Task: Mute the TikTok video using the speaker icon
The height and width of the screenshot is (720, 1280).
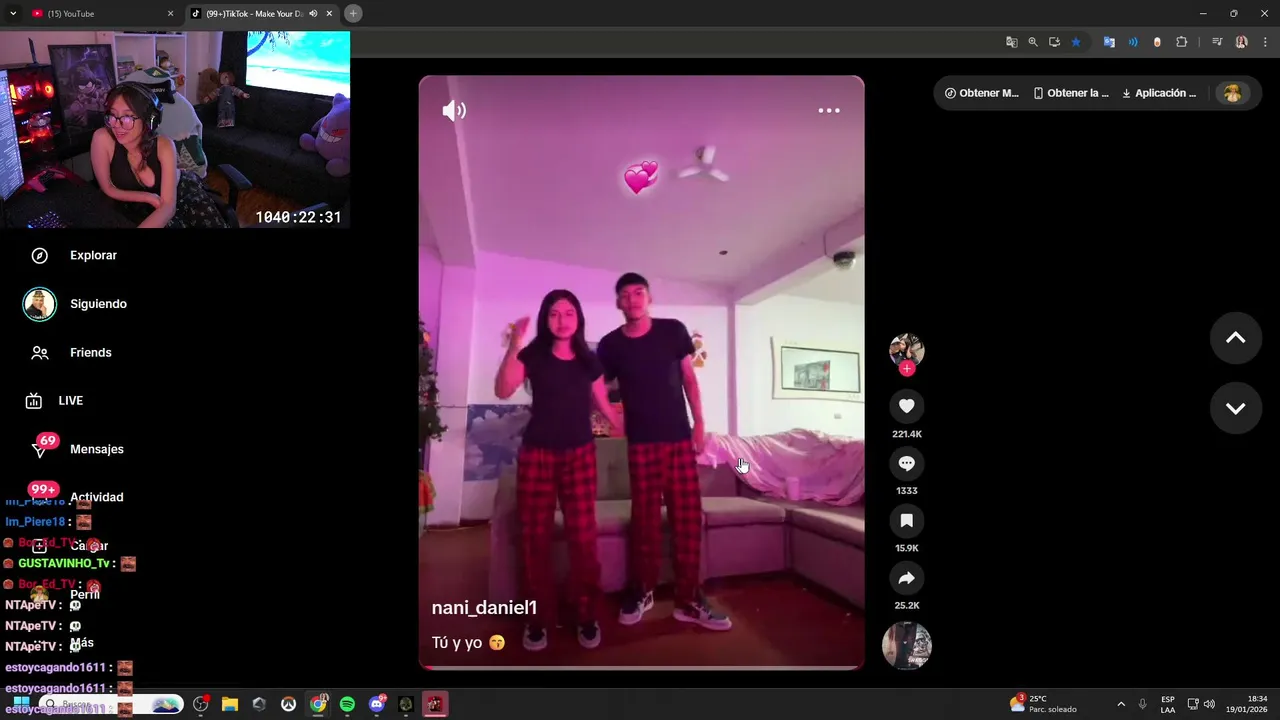Action: pos(454,110)
